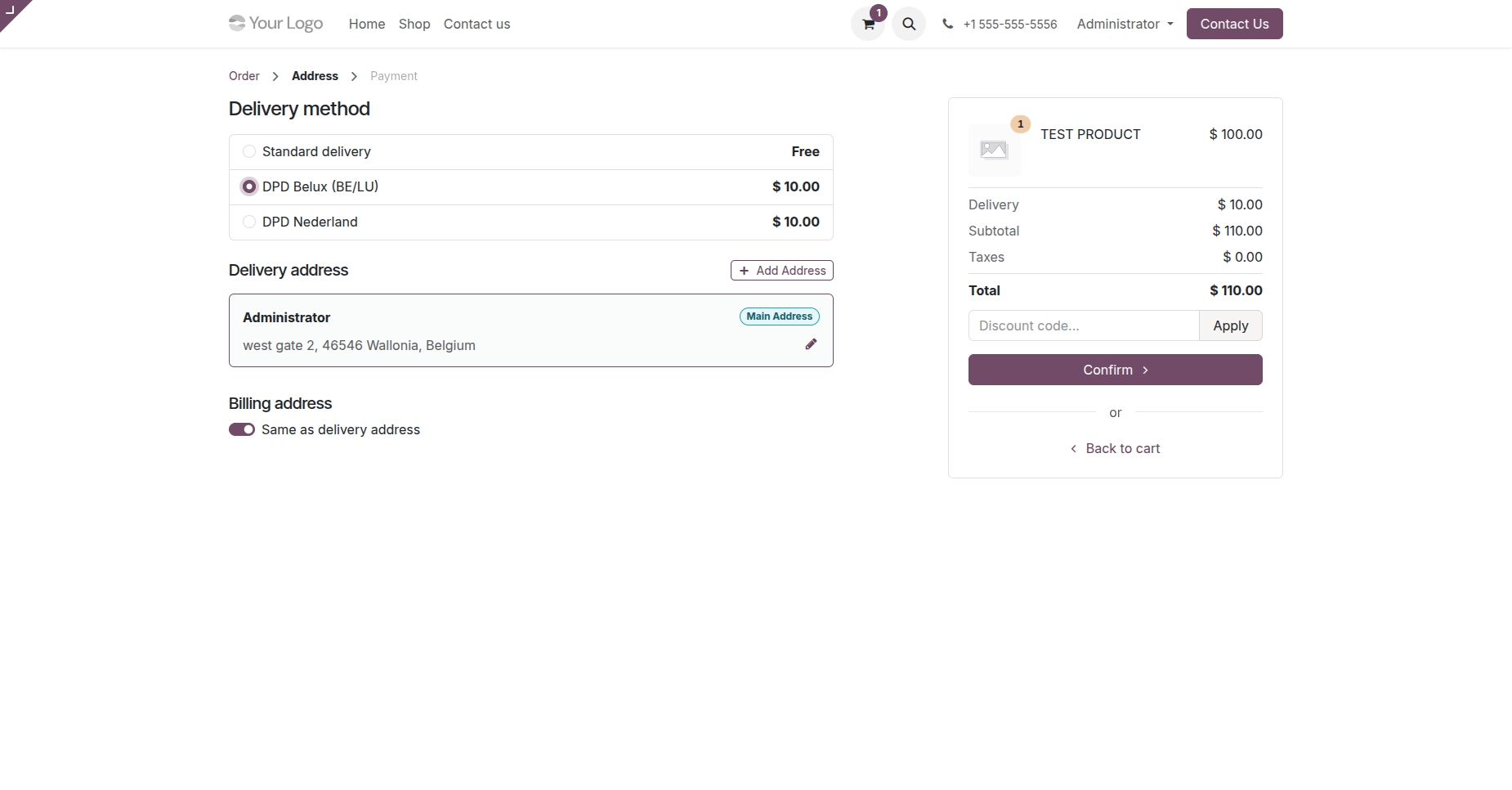Open the shopping cart icon

[x=868, y=24]
